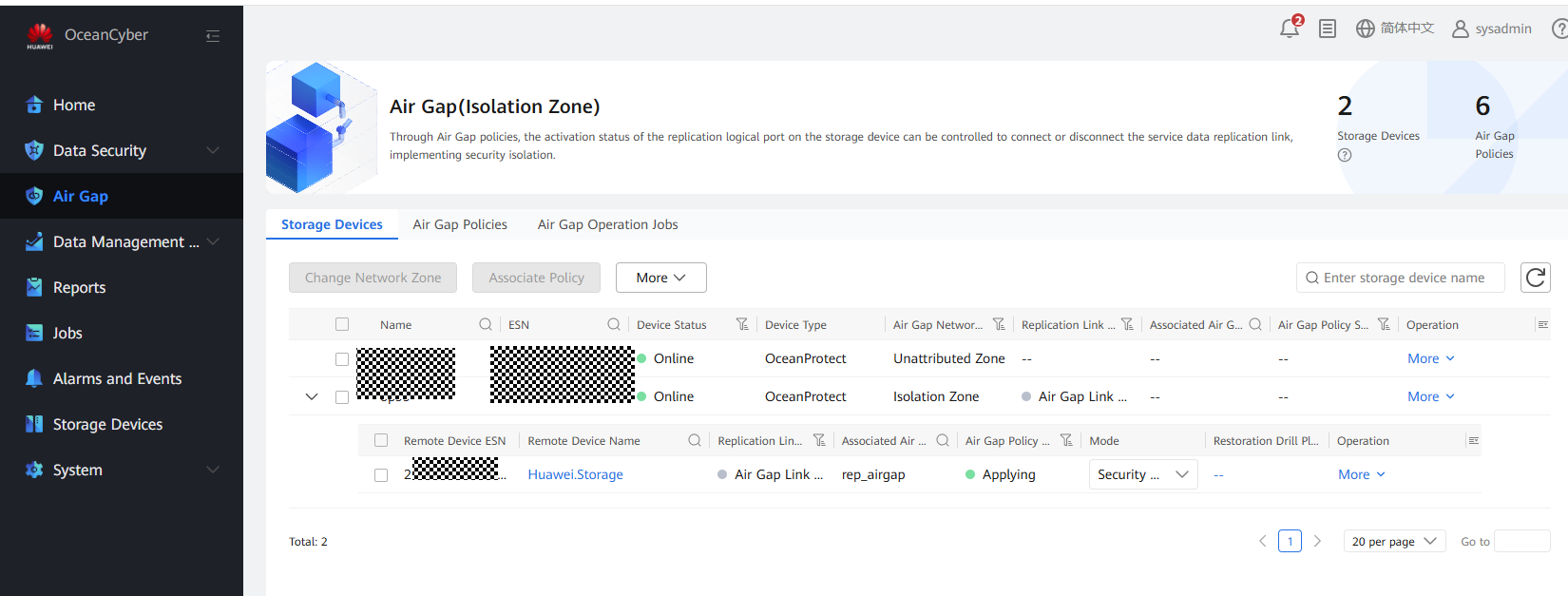Filter the Device Status column
Viewport: 1568px width, 596px height.
742,324
